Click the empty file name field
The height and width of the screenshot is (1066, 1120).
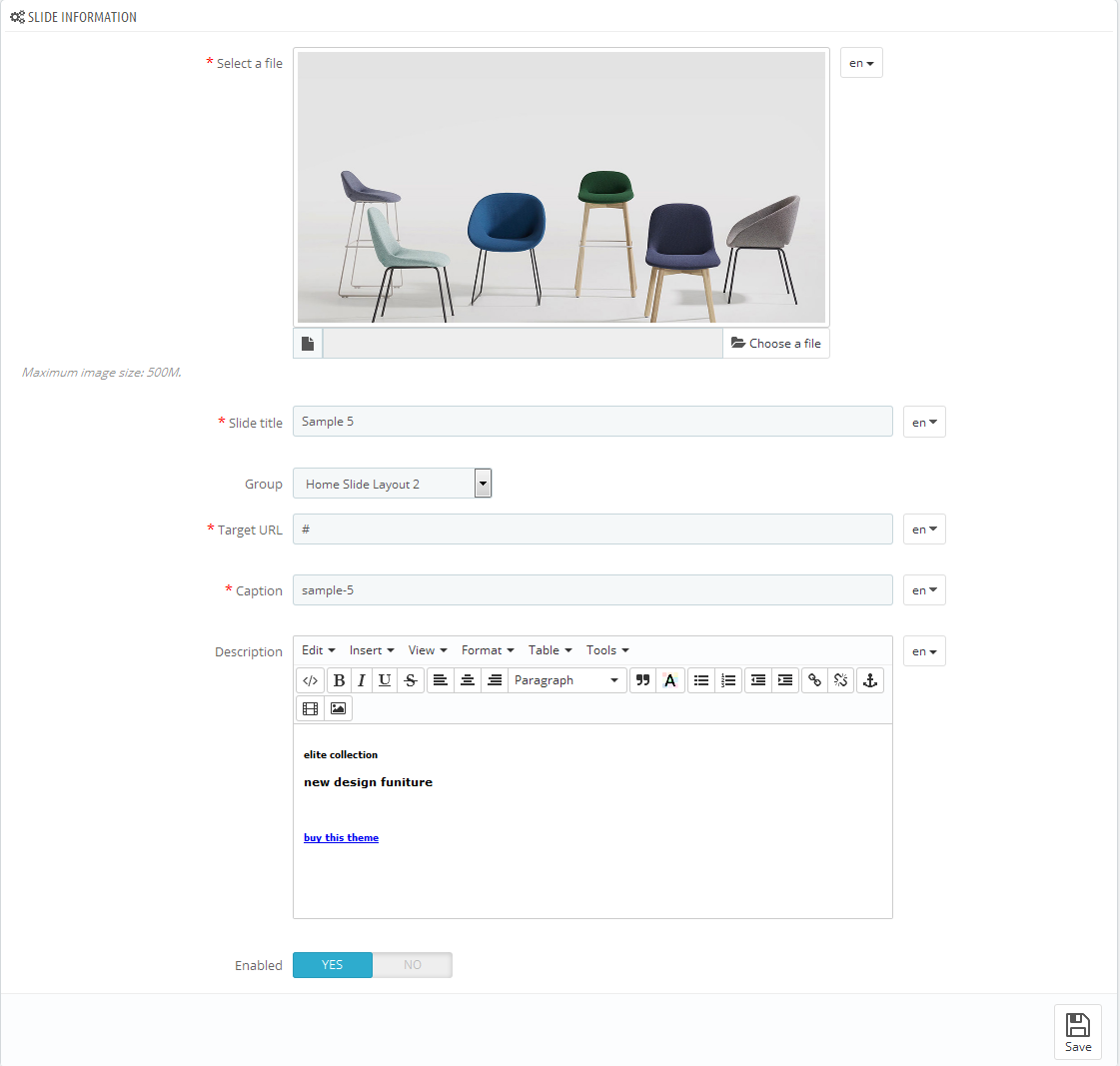click(x=523, y=344)
